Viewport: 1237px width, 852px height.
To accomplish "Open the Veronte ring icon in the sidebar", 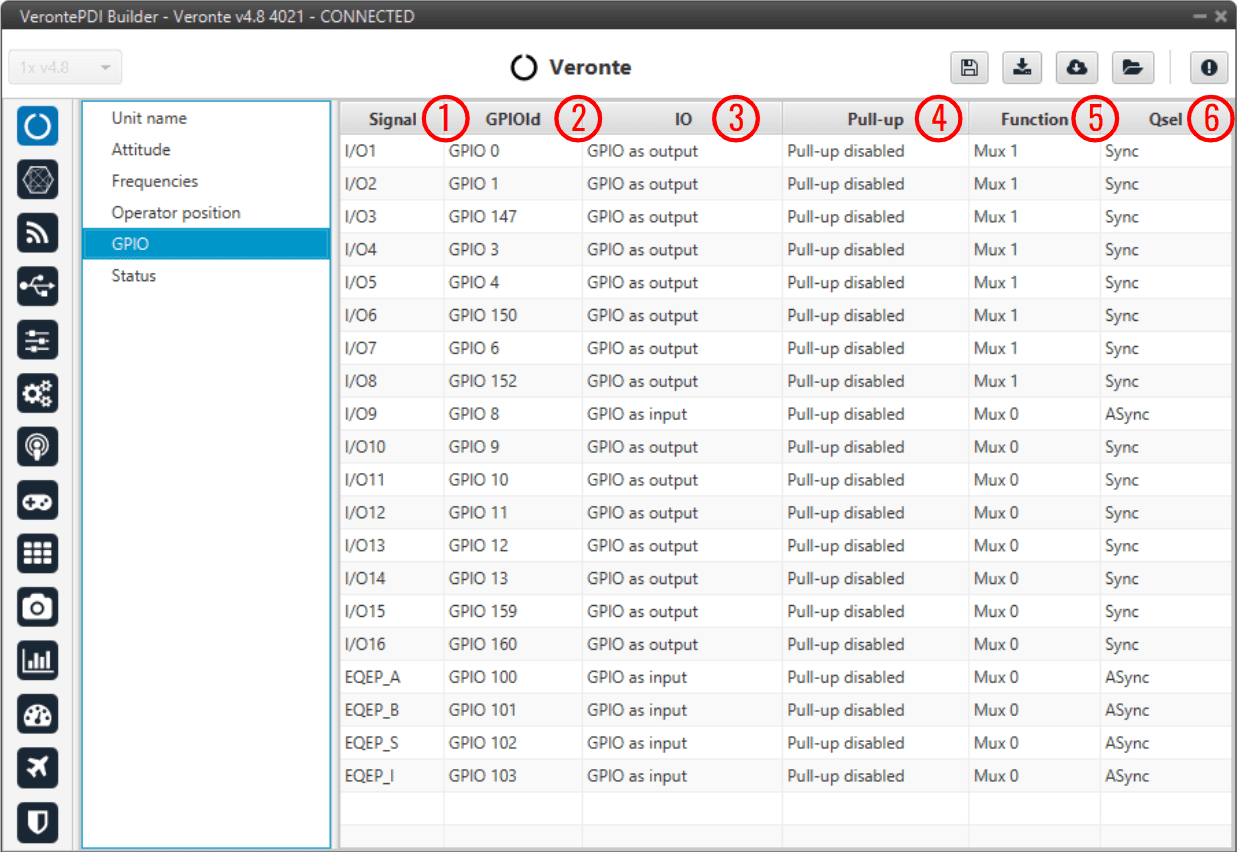I will (38, 128).
